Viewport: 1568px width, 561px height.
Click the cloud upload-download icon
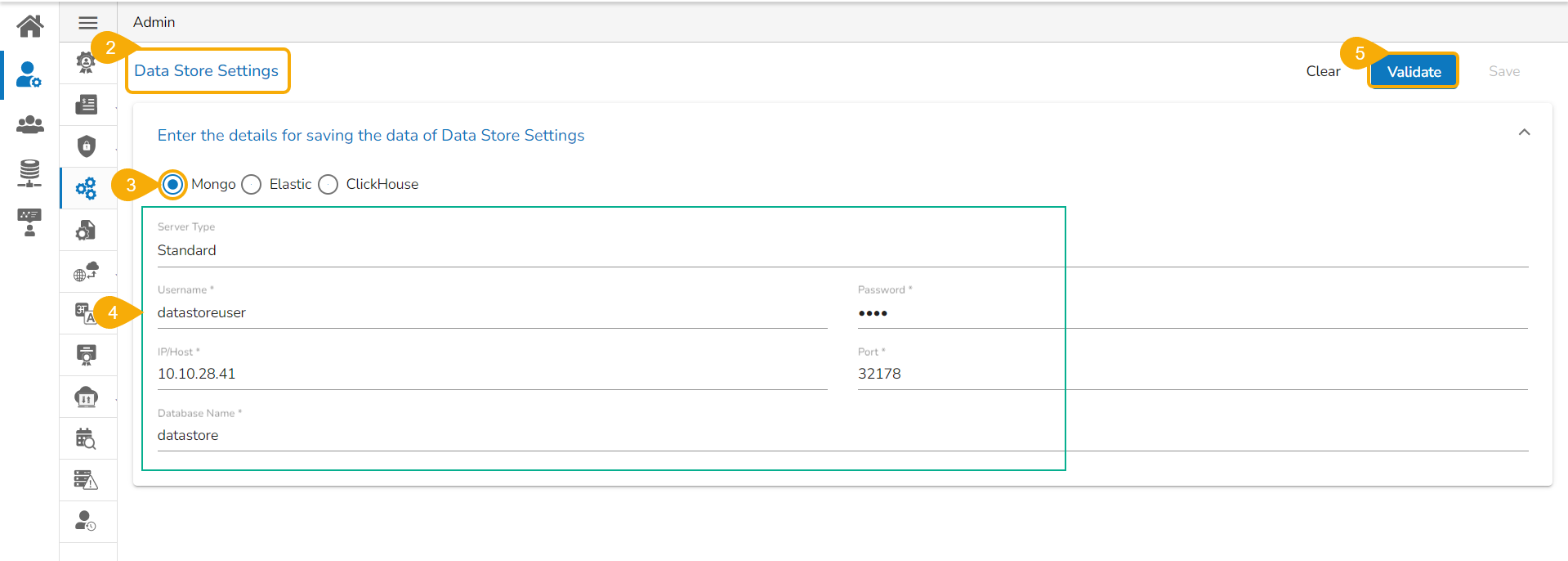point(87,397)
